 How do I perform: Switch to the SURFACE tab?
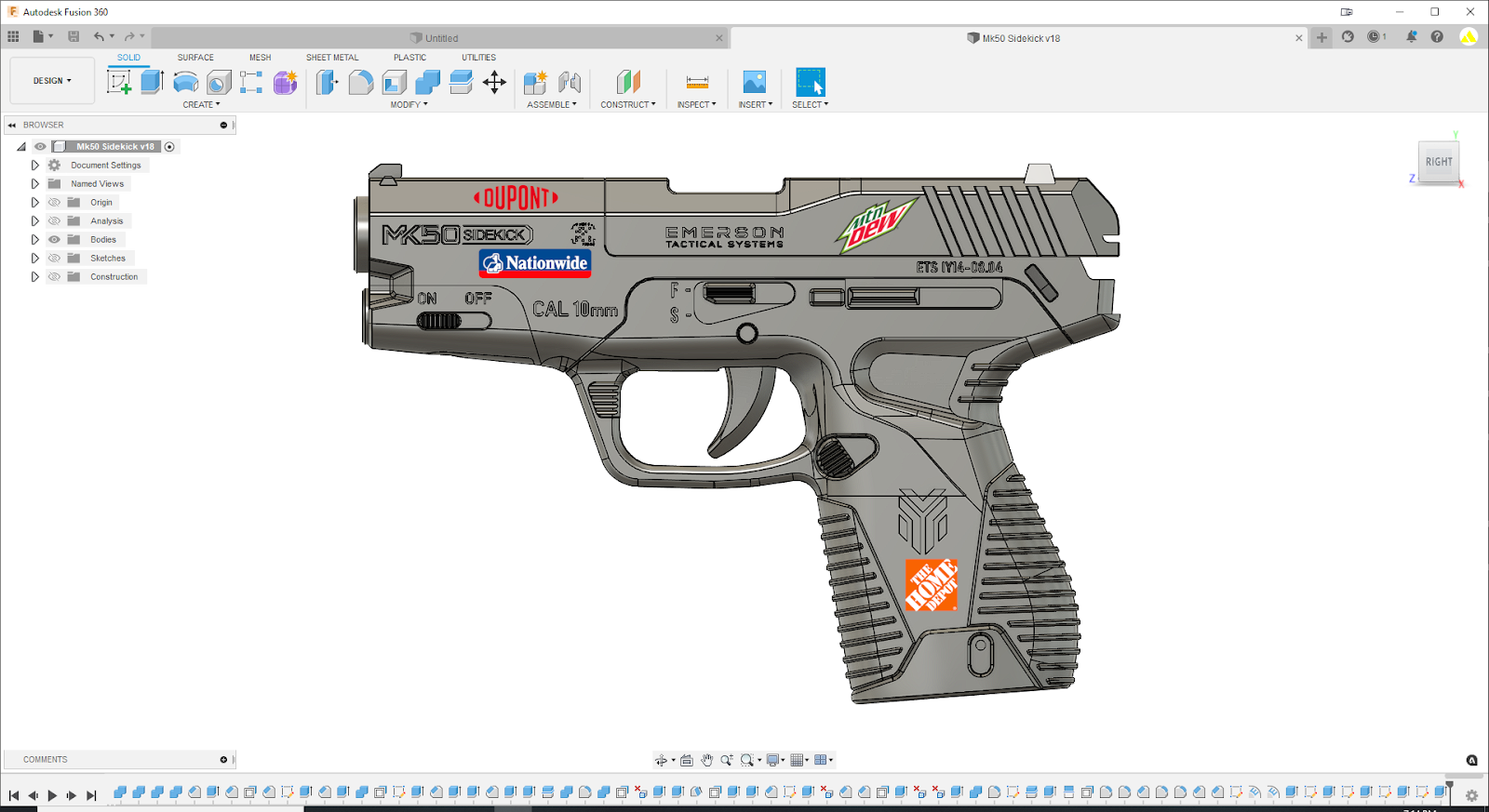[x=195, y=58]
